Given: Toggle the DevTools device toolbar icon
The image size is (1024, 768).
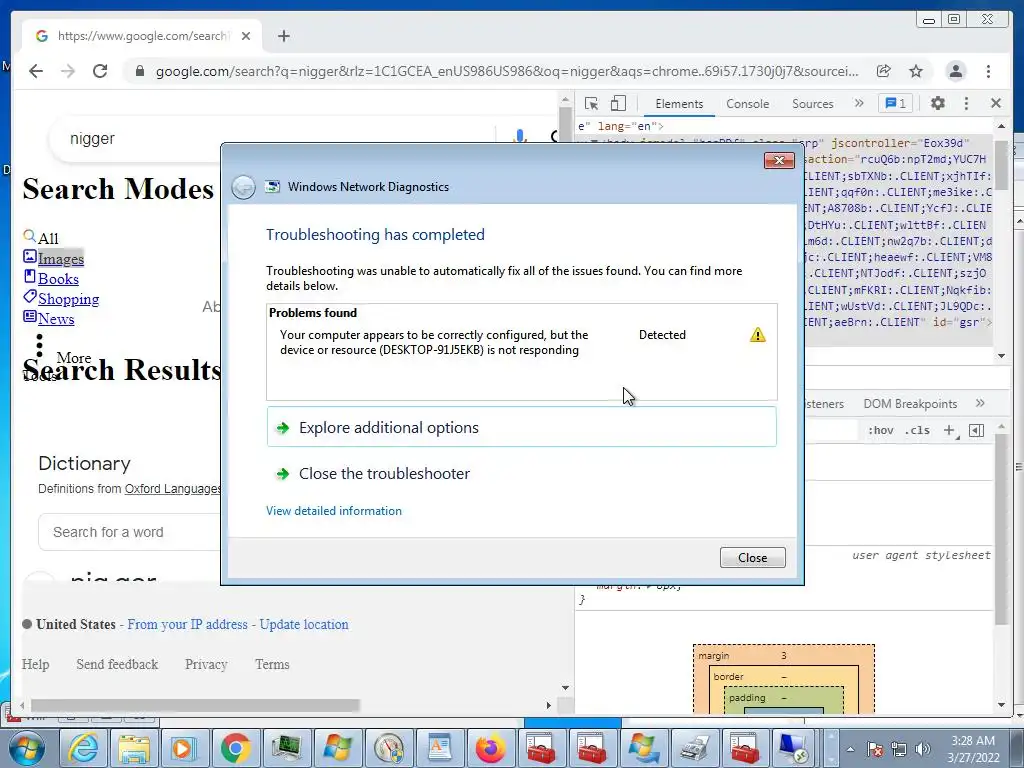Looking at the screenshot, I should [x=618, y=103].
